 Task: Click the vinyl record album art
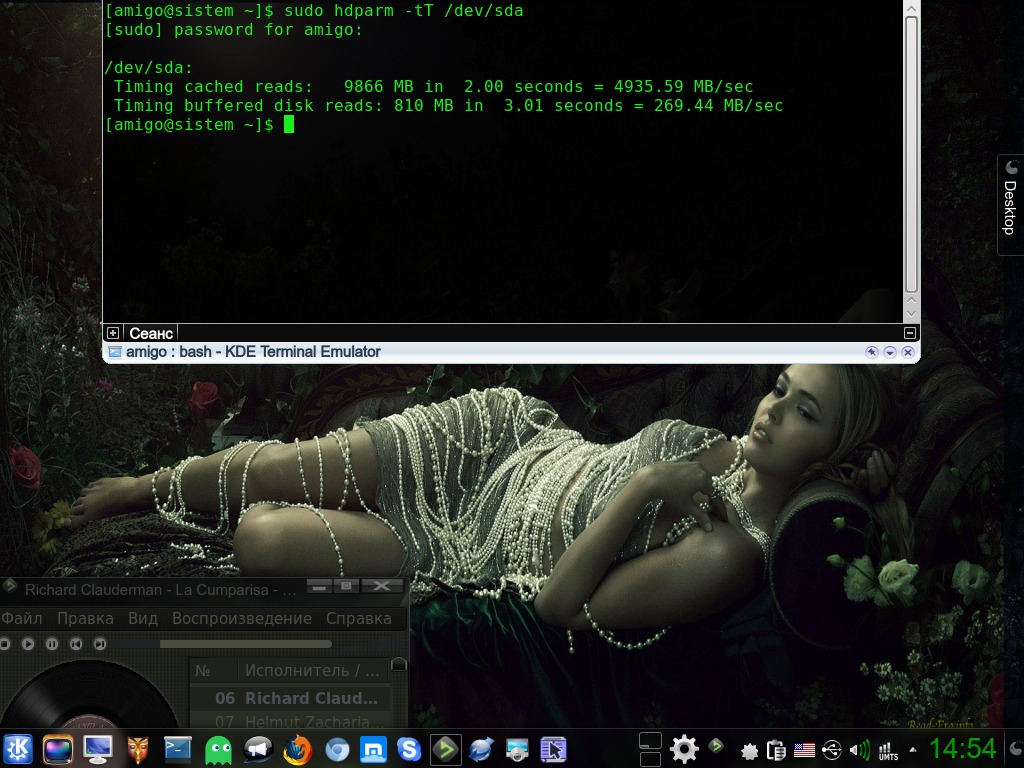tap(88, 694)
